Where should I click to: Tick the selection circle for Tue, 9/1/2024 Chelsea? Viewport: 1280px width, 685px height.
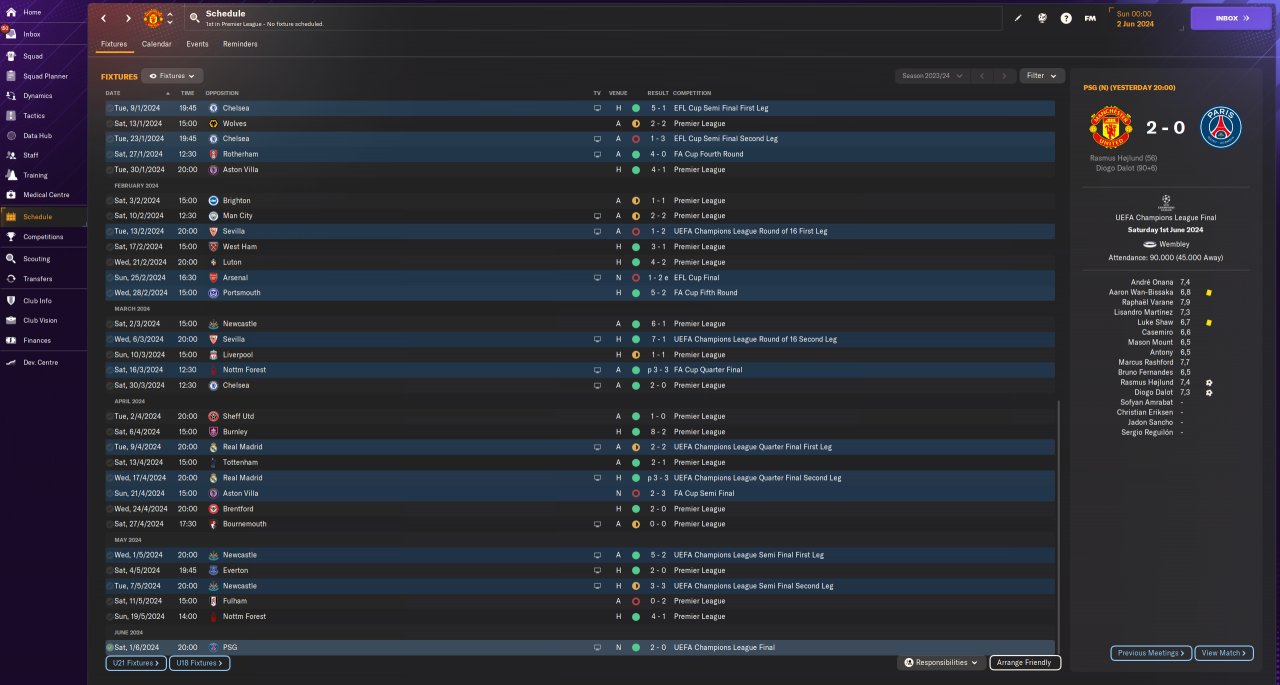pos(109,108)
